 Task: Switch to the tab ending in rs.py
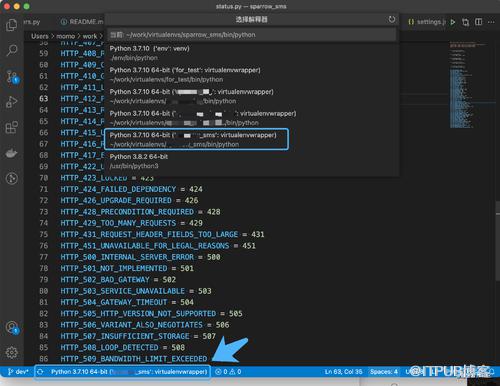[x=32, y=22]
